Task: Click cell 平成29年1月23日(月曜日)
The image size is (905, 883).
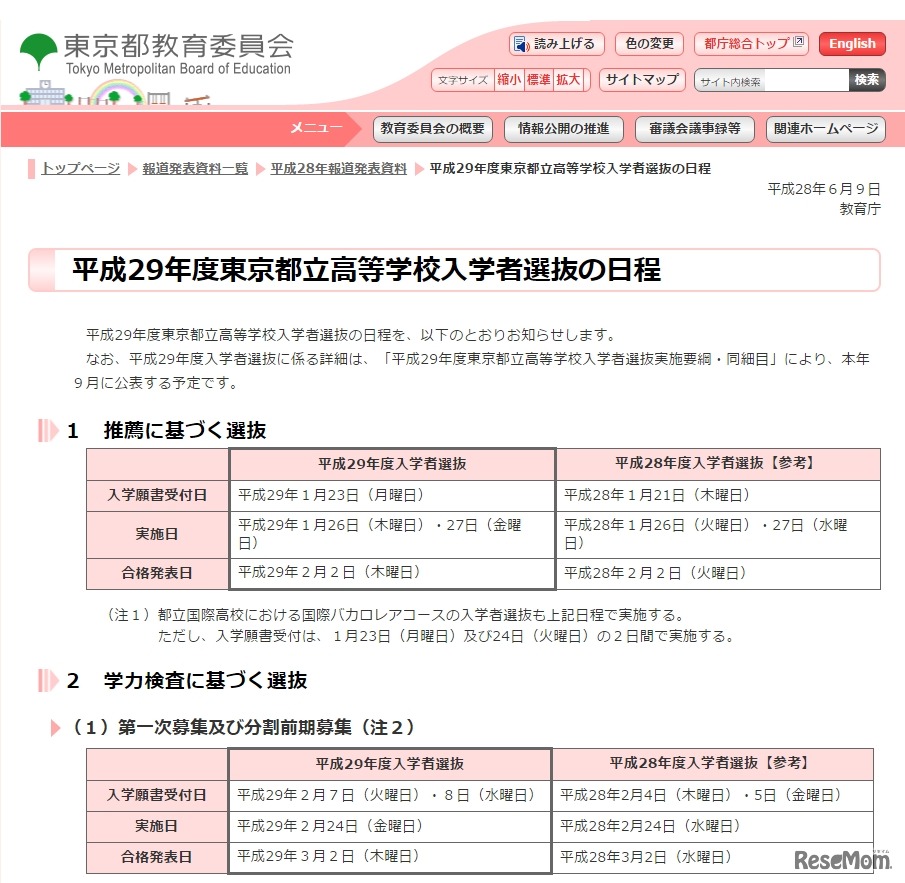Action: [x=392, y=495]
